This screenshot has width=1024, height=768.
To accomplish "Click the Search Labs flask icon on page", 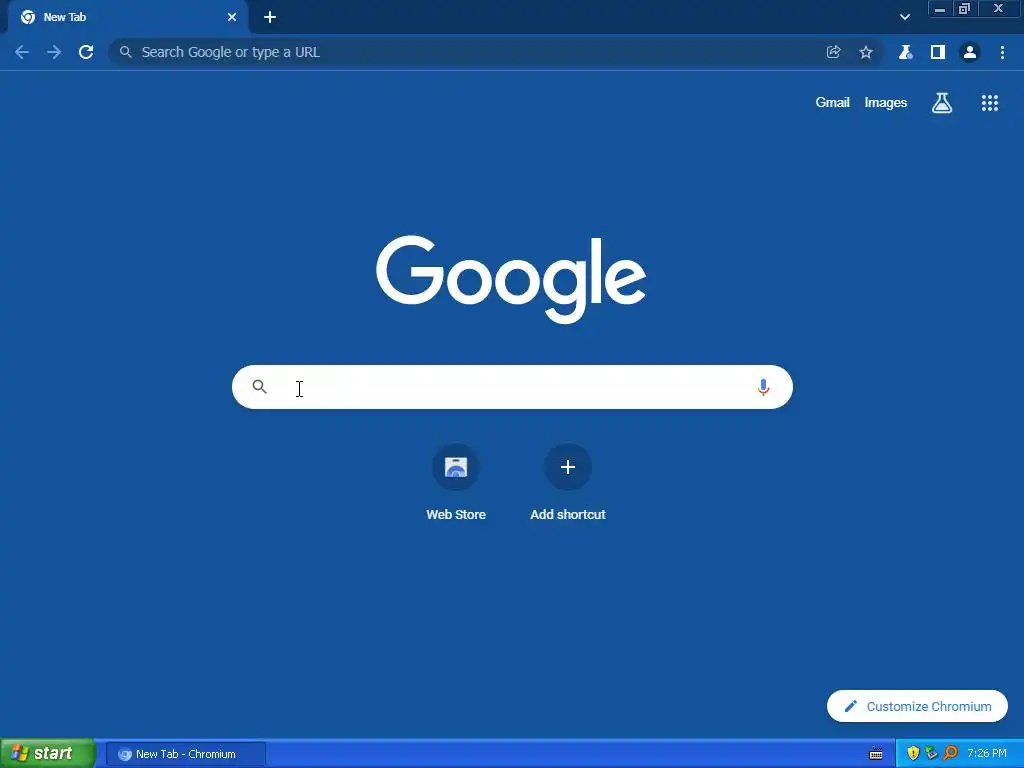I will (942, 103).
